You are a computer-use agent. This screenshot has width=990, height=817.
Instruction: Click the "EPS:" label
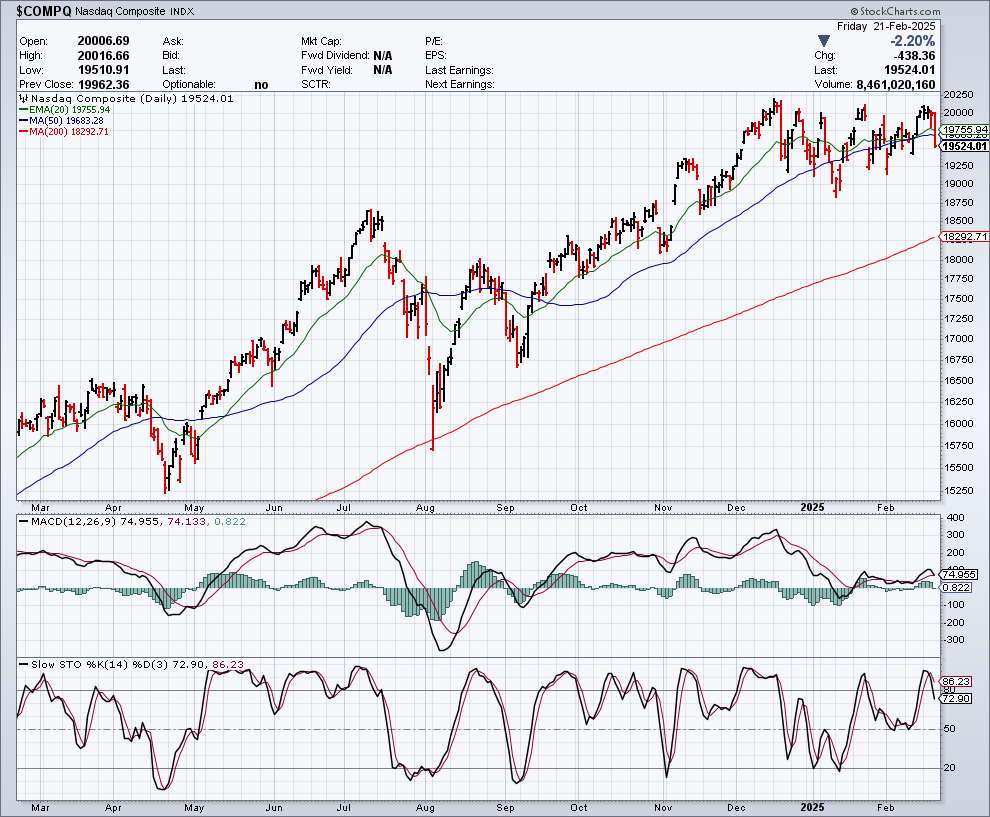[x=436, y=56]
